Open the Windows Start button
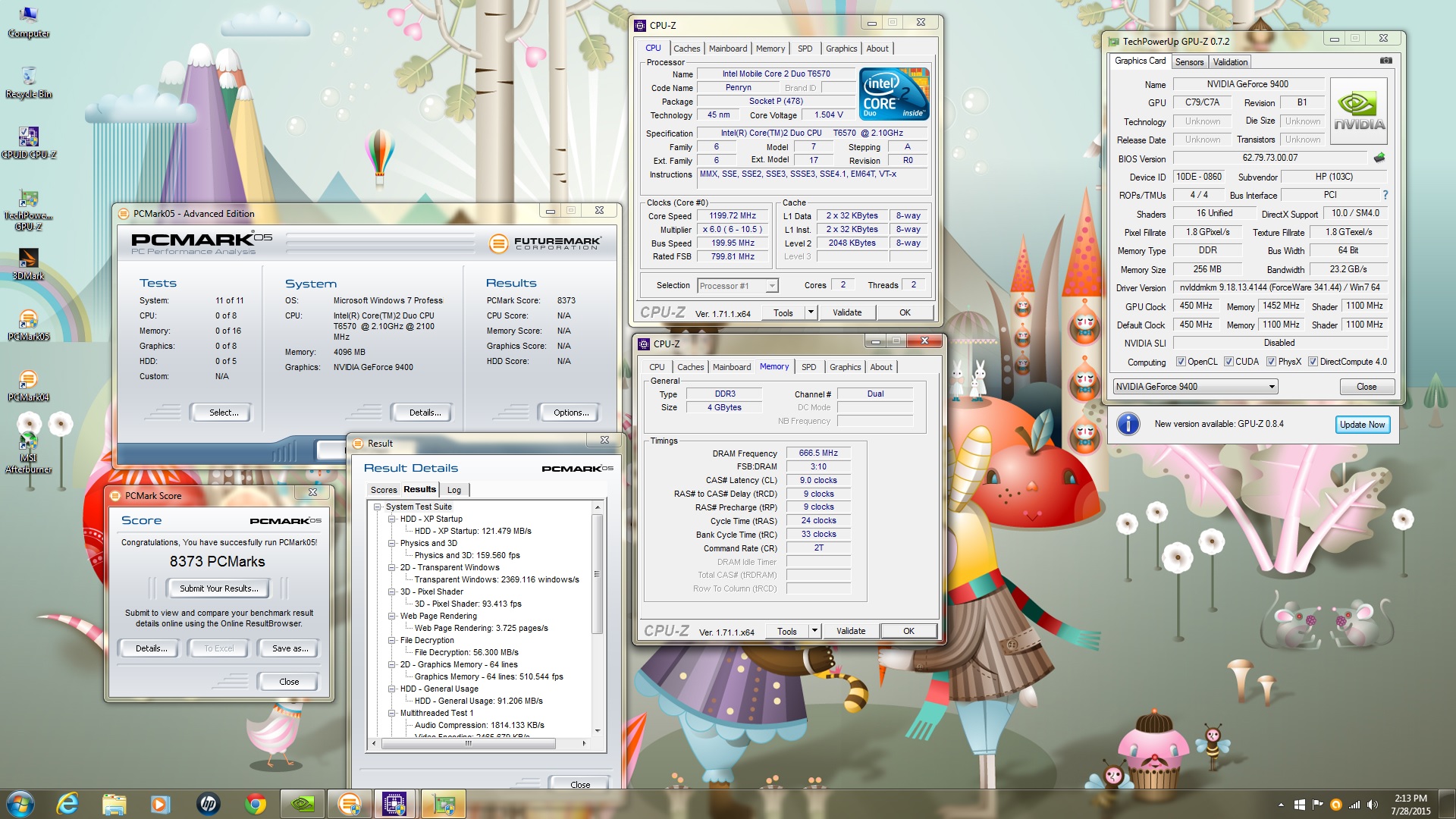 [20, 804]
